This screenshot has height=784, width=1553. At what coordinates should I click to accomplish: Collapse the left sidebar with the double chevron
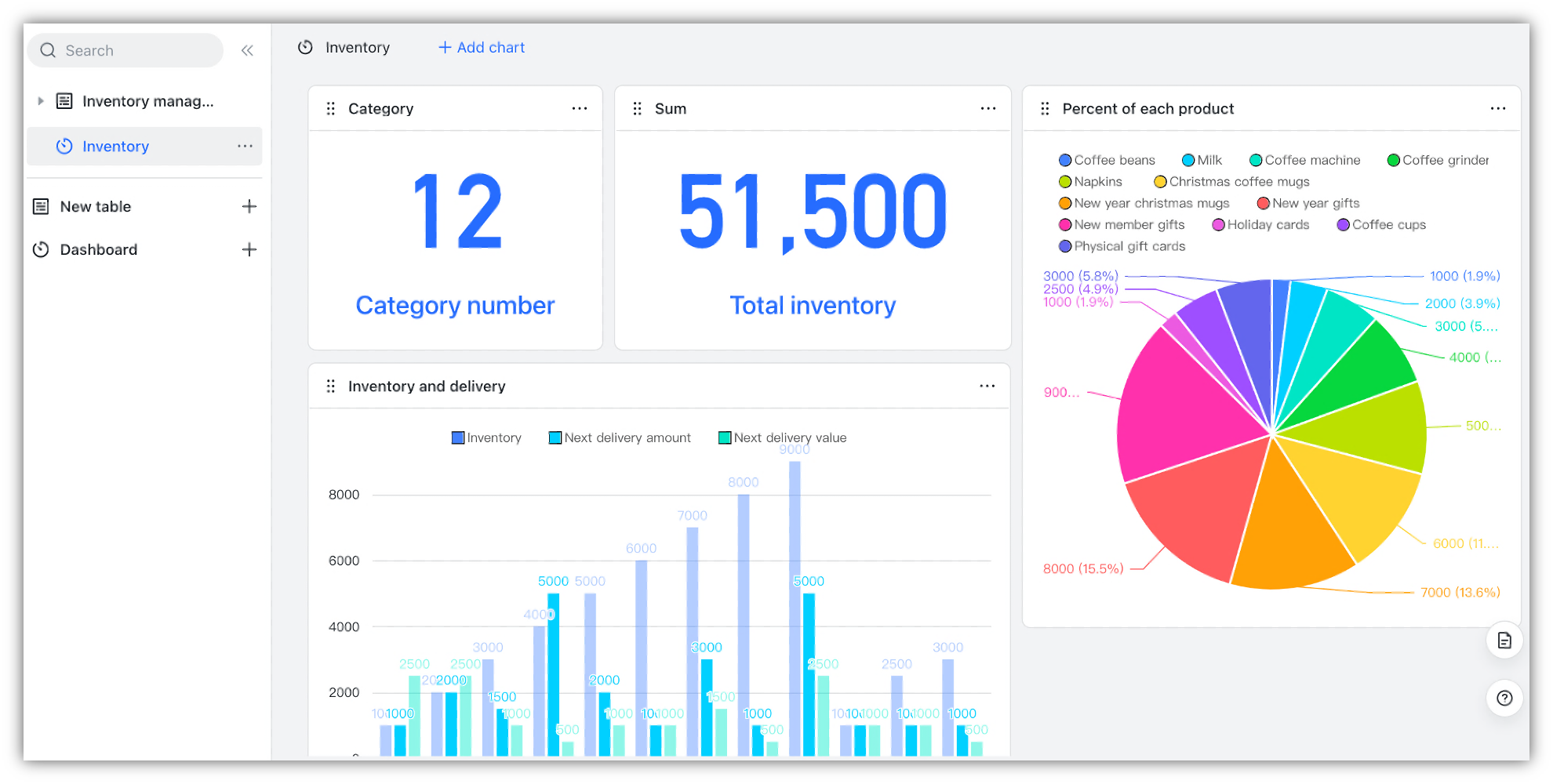tap(247, 50)
